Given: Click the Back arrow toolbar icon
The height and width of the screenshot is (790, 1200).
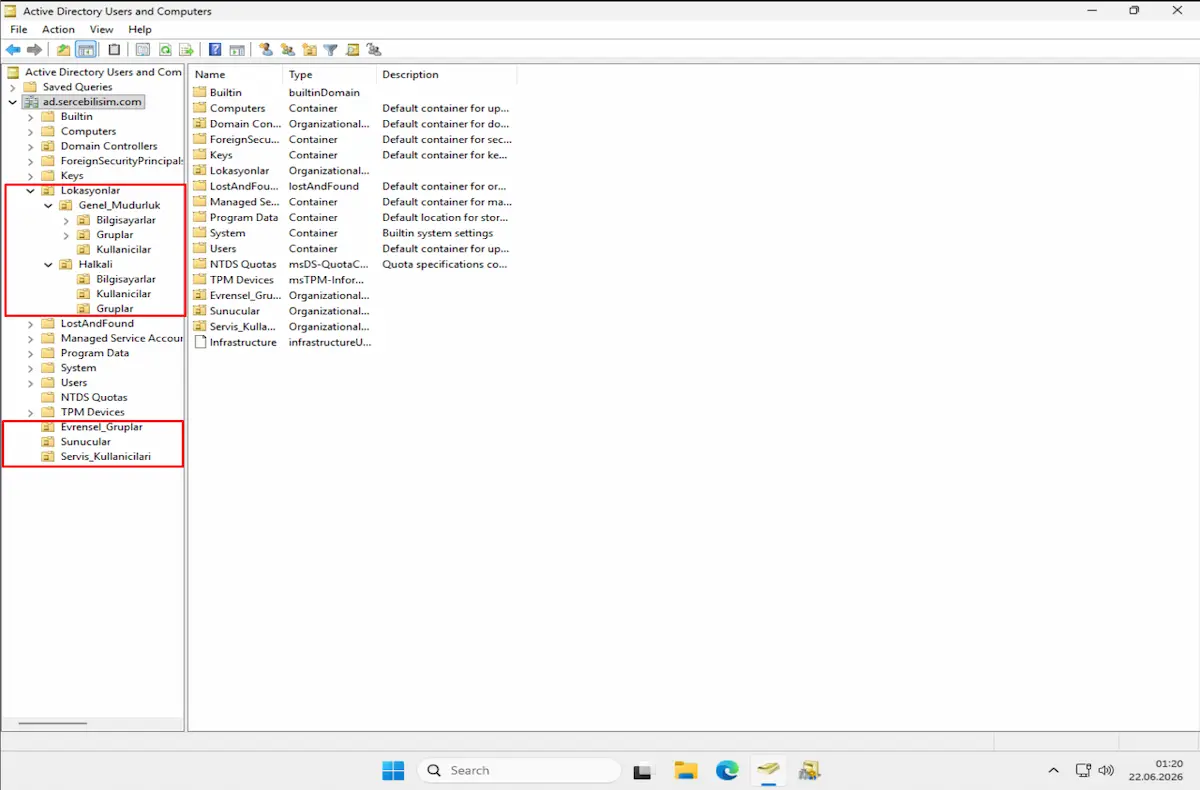Looking at the screenshot, I should (13, 50).
